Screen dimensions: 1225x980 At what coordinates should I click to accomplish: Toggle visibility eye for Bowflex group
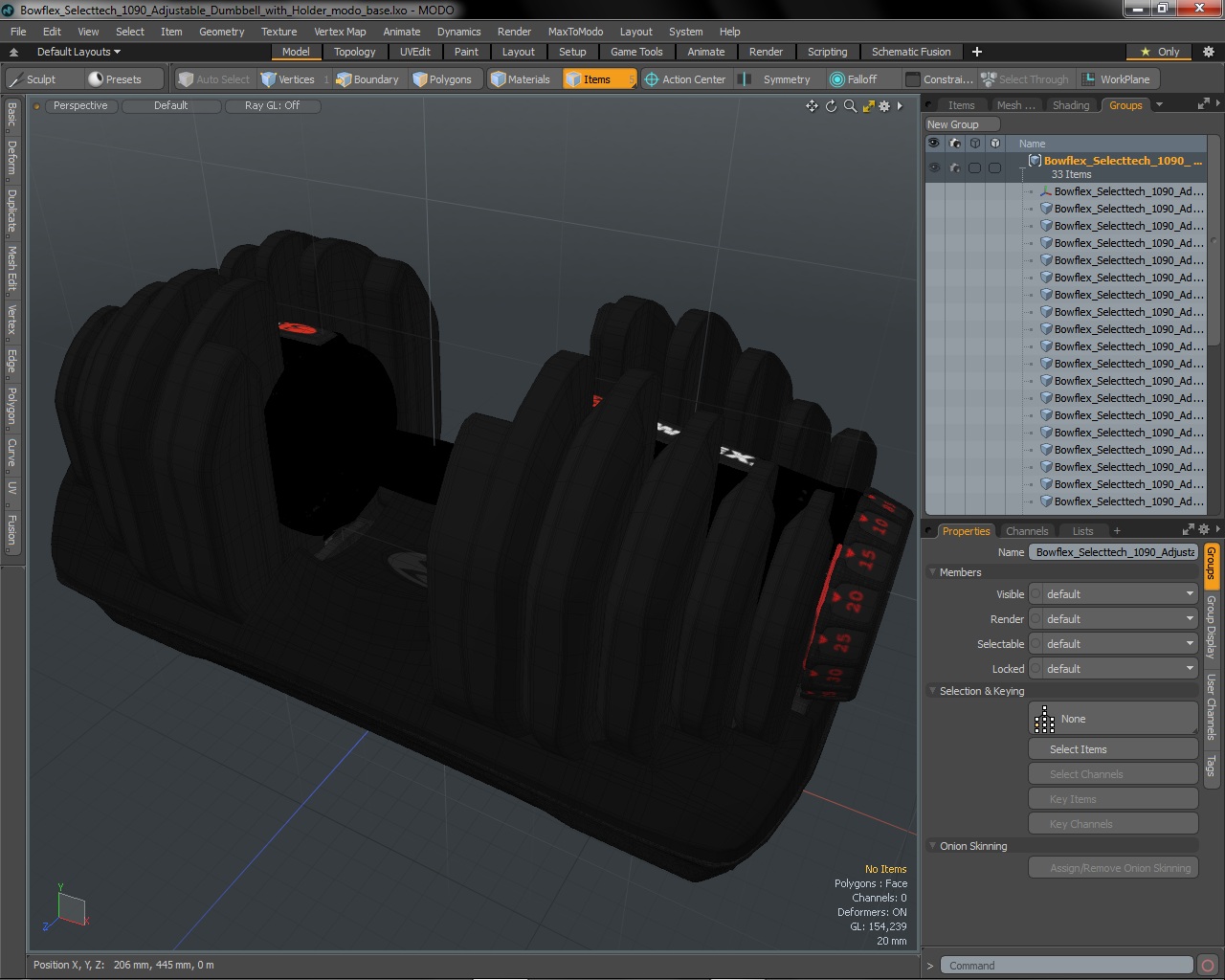pos(934,167)
